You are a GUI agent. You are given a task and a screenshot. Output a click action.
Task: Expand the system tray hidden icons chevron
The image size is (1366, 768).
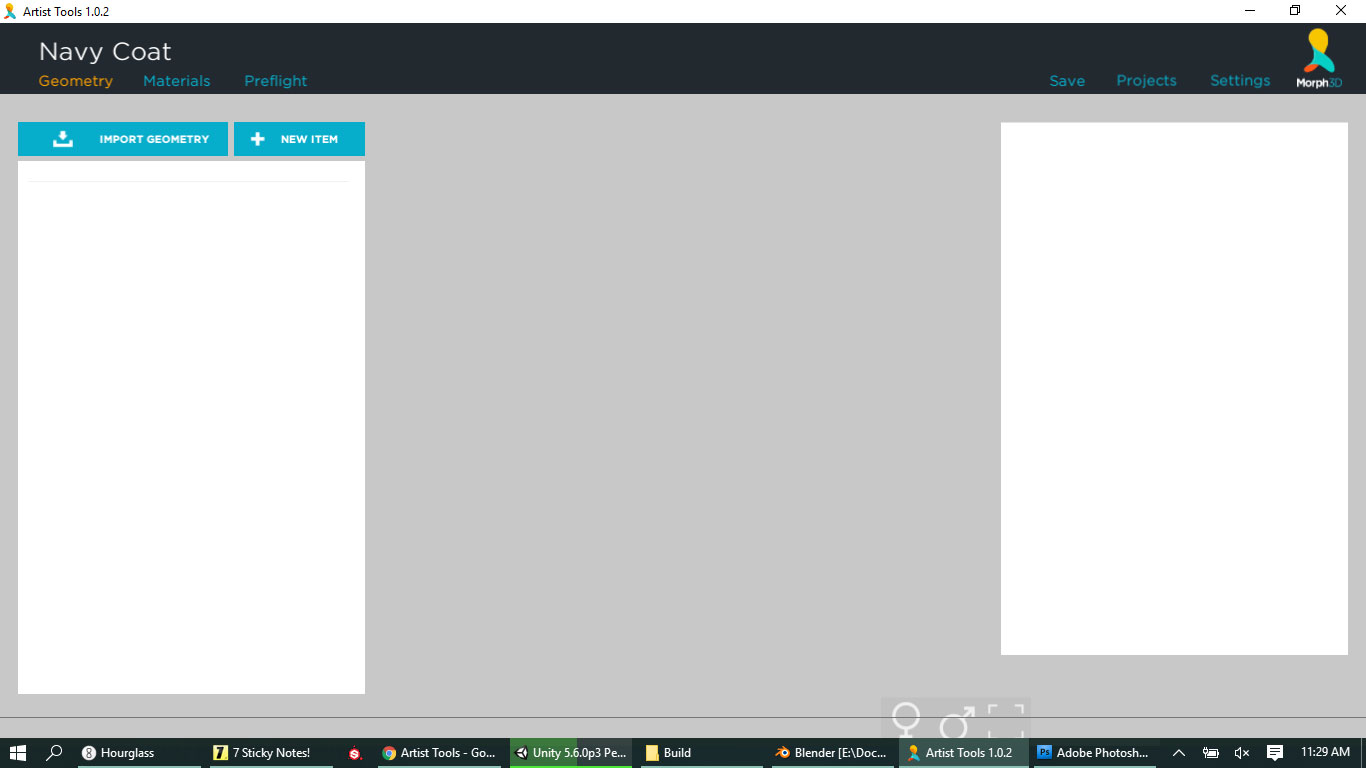1179,753
